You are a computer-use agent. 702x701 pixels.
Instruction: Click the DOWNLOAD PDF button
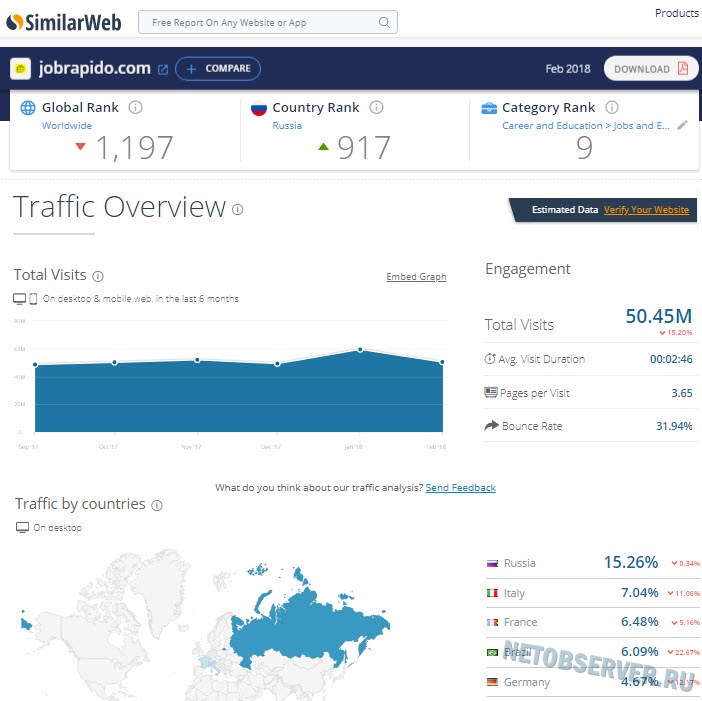click(x=651, y=68)
